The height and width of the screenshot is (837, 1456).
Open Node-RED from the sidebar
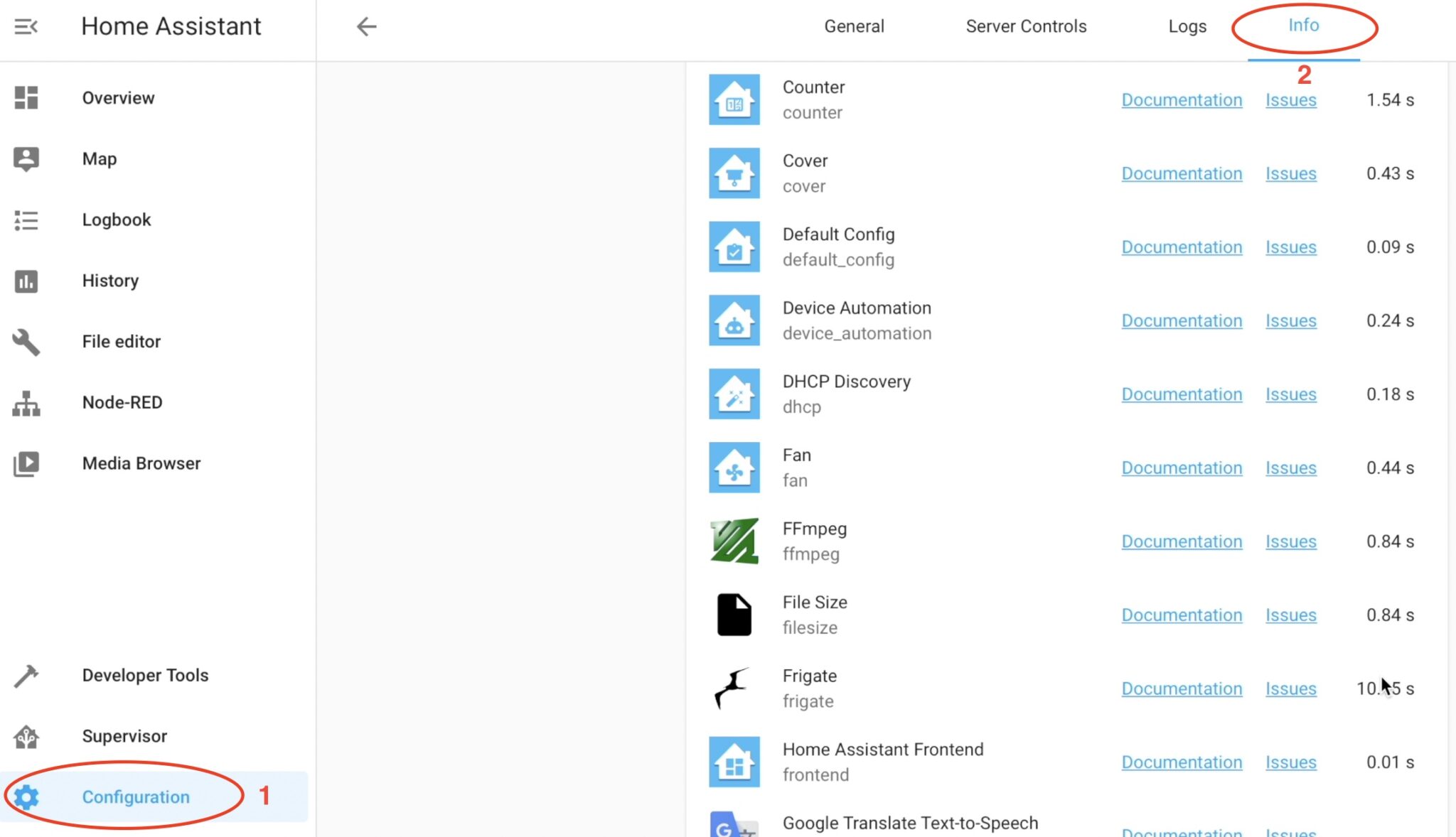pos(26,403)
